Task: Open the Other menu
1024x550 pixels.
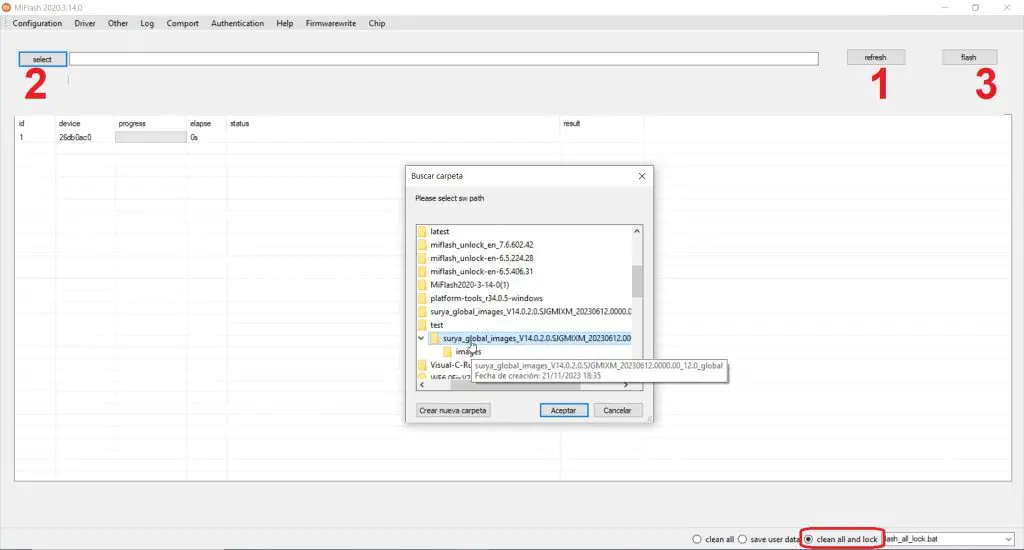Action: [118, 23]
